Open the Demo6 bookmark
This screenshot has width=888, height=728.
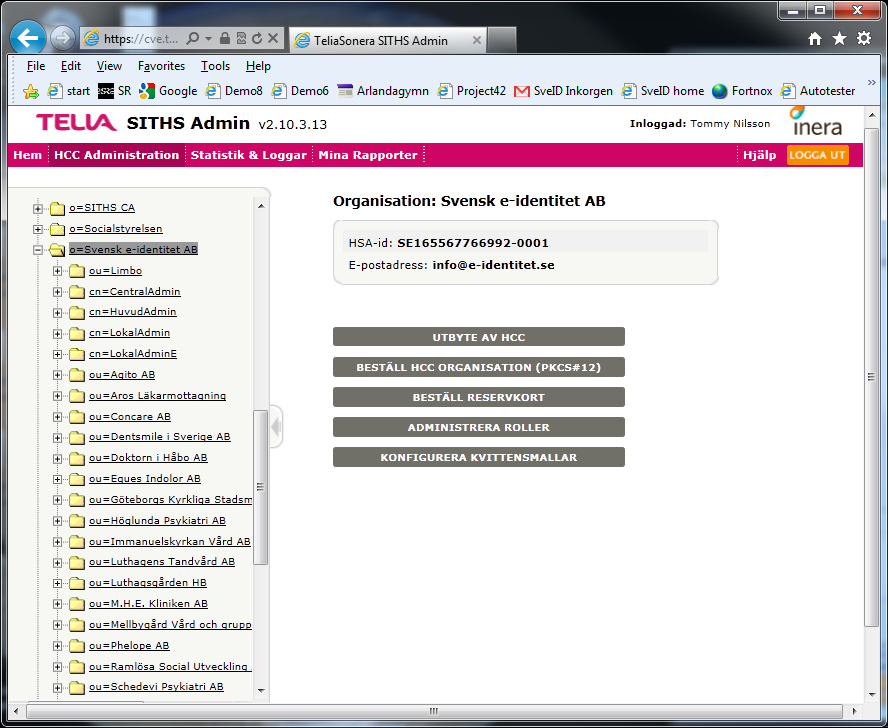coord(300,91)
